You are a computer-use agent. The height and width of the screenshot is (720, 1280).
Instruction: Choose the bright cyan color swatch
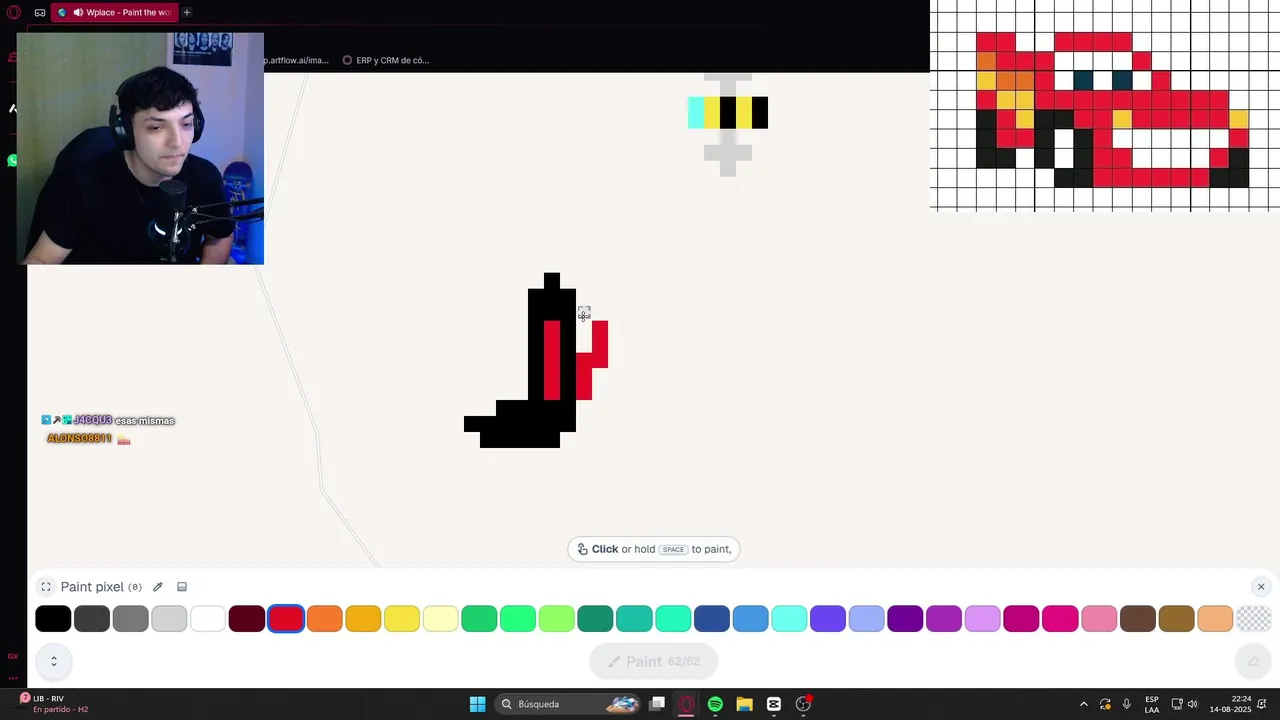tap(789, 619)
